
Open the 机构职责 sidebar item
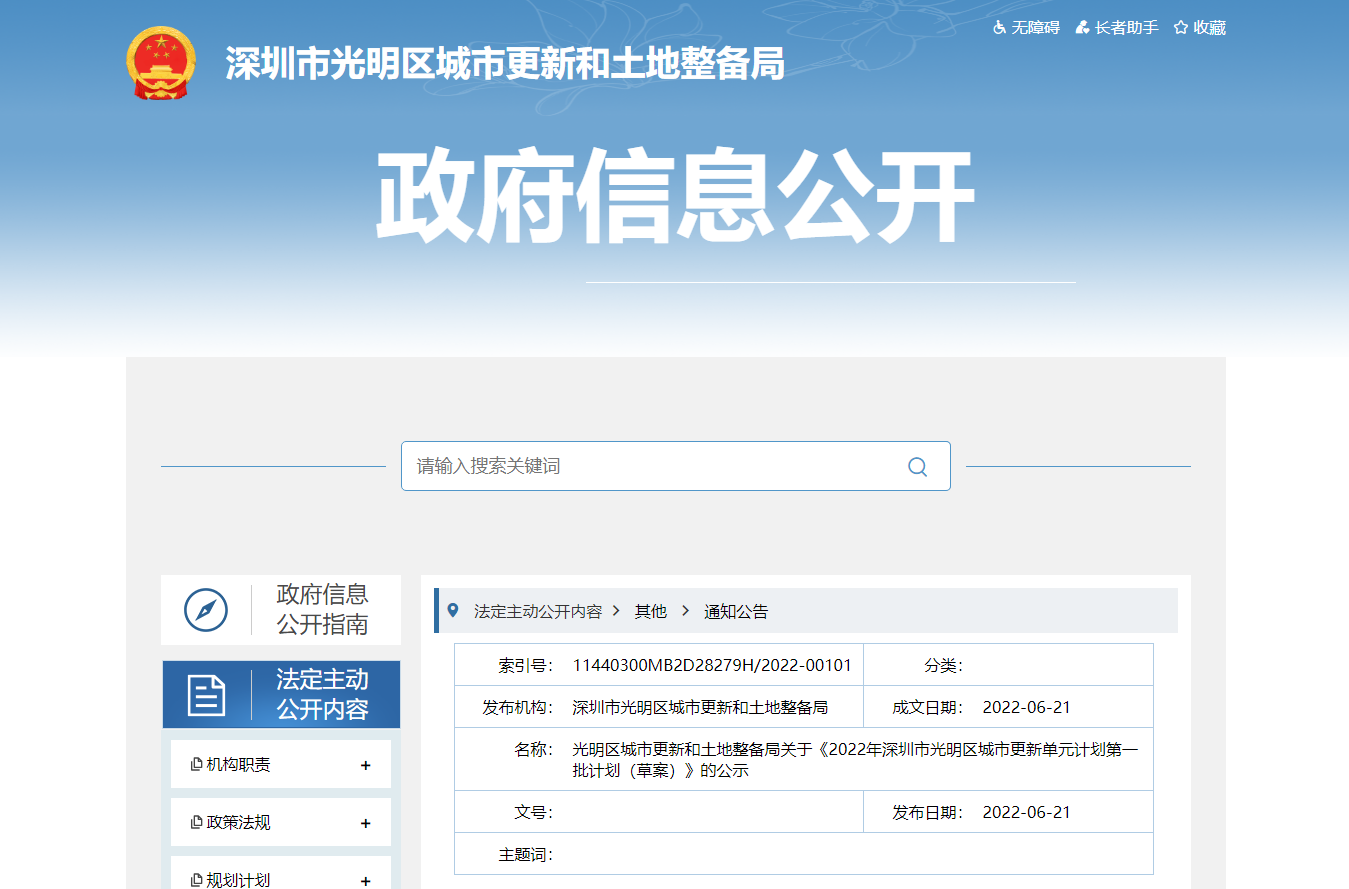238,765
